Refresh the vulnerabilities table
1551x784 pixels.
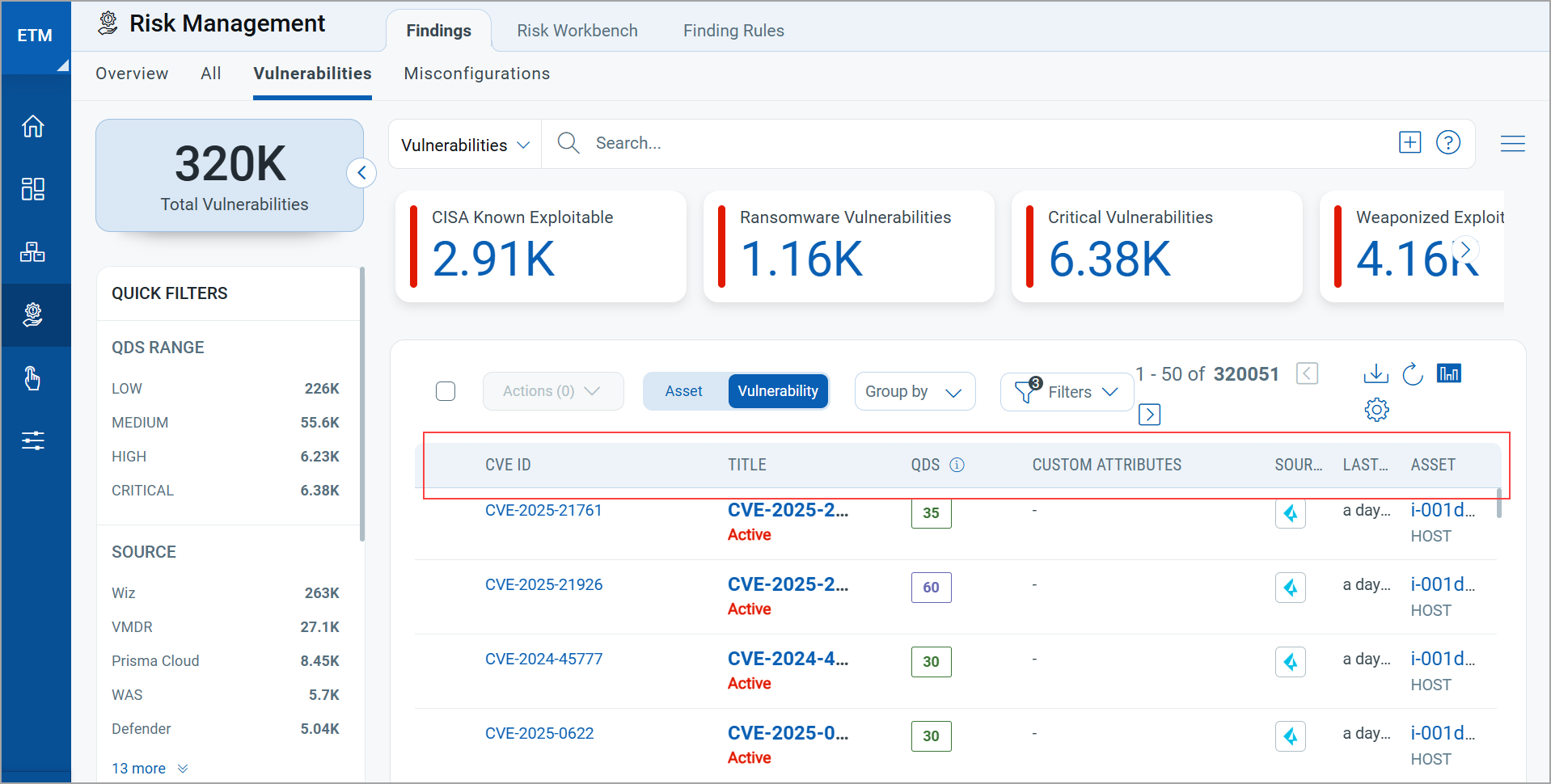(x=1413, y=373)
